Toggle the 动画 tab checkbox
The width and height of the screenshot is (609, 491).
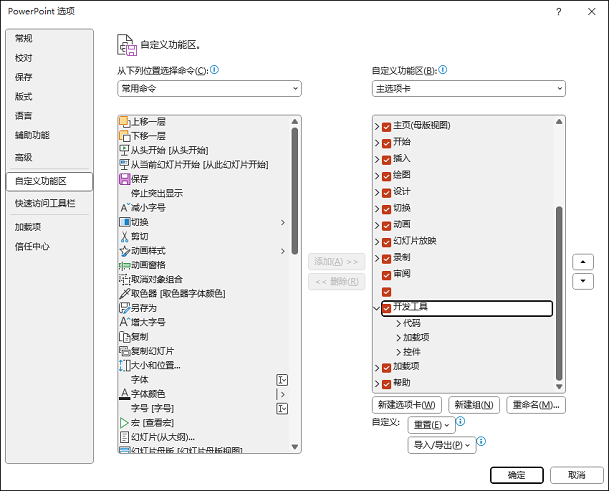(x=386, y=226)
